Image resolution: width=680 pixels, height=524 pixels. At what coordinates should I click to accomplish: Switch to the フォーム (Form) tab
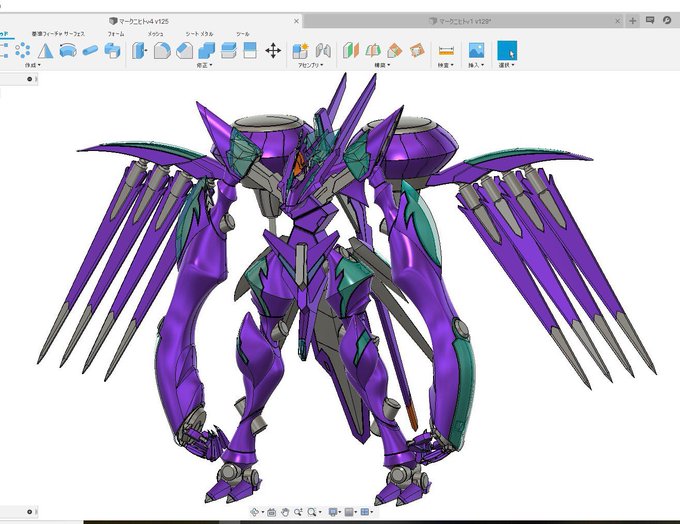[115, 34]
